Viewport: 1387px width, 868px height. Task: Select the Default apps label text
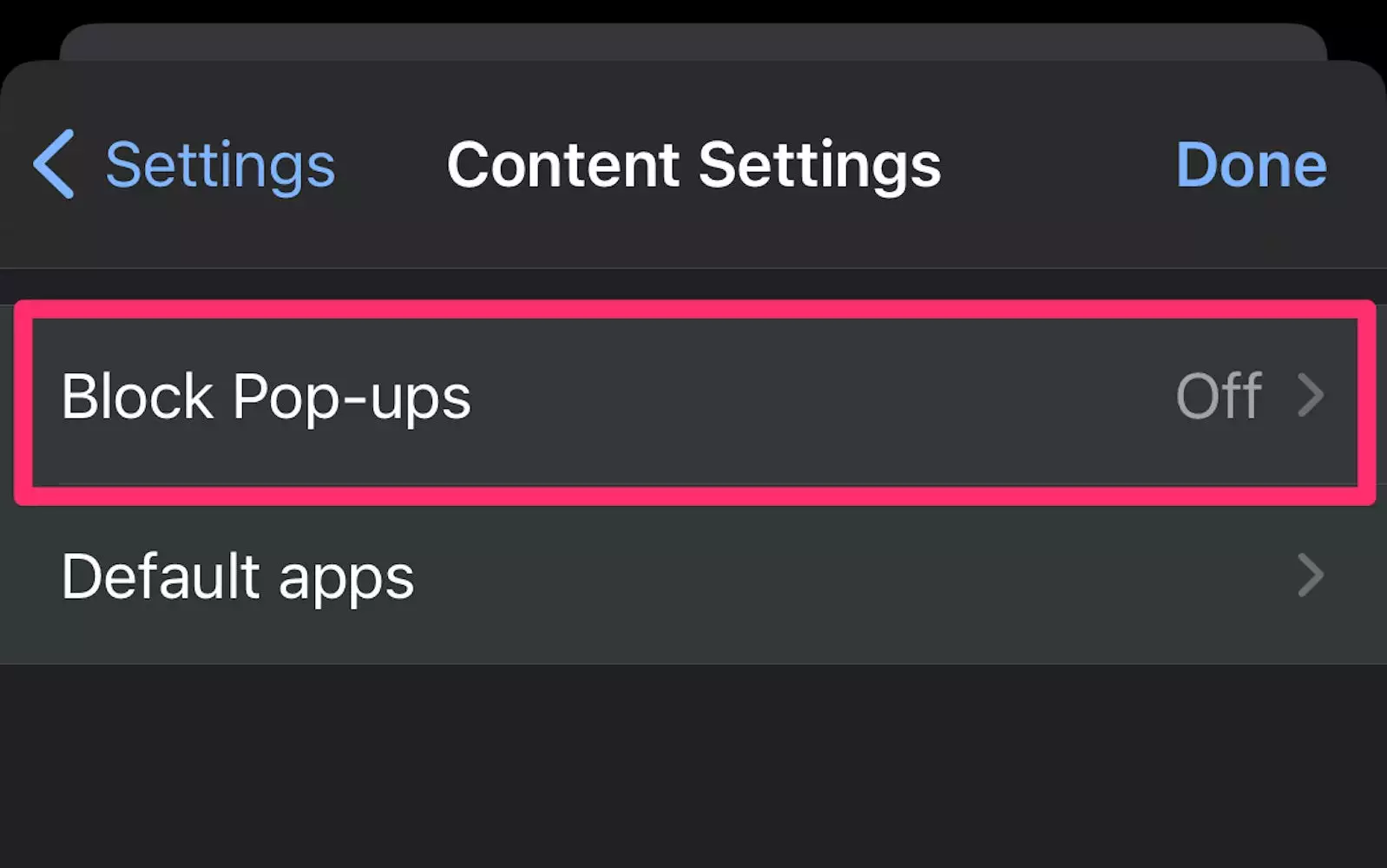tap(238, 577)
